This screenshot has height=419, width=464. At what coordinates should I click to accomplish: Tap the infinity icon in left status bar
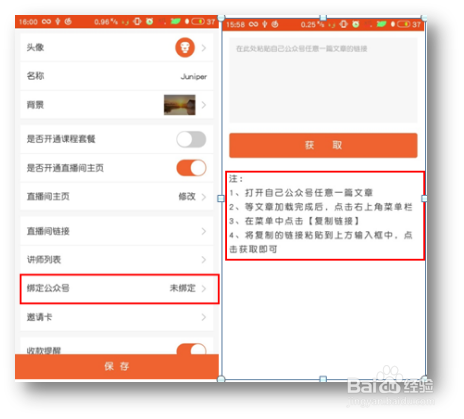pyautogui.click(x=46, y=22)
